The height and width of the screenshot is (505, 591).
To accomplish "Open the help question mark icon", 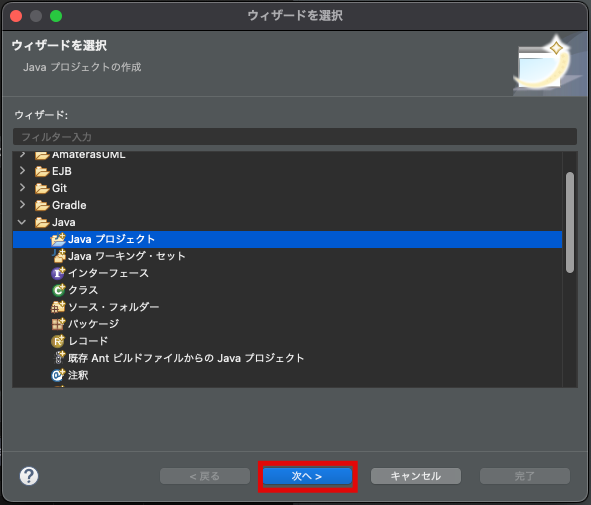I will 29,476.
